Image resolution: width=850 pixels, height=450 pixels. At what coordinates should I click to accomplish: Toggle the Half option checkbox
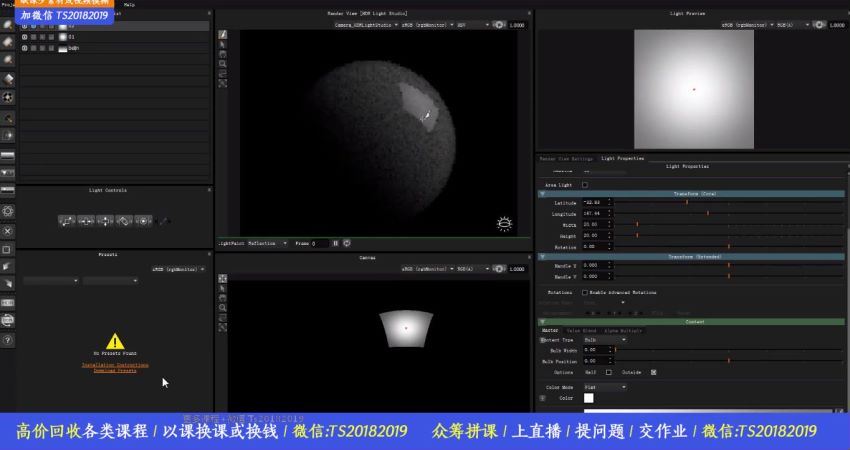tap(609, 372)
